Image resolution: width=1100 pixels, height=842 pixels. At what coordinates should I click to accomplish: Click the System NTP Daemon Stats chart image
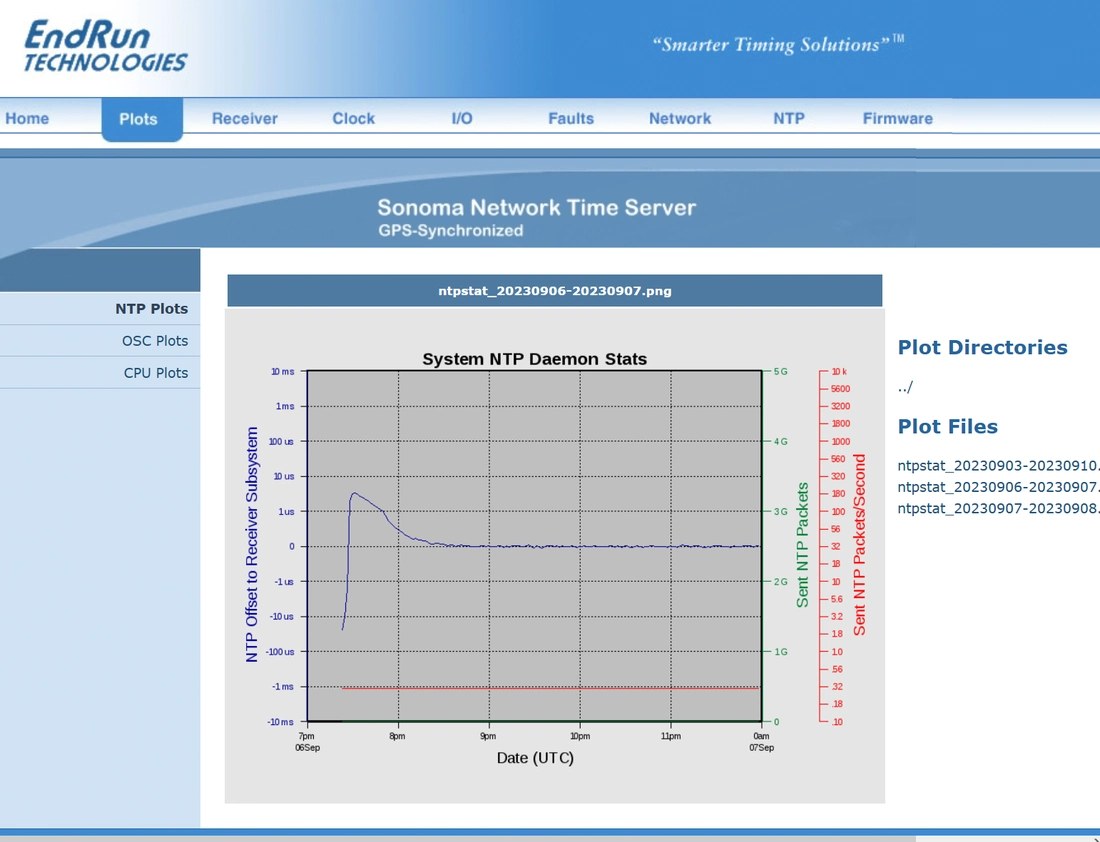point(555,554)
